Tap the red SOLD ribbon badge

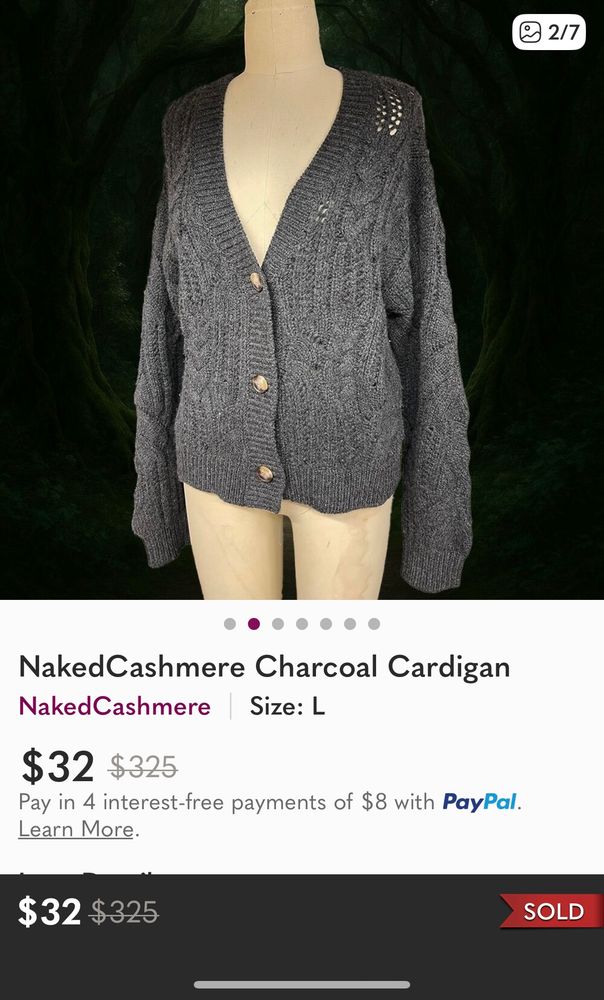point(552,911)
